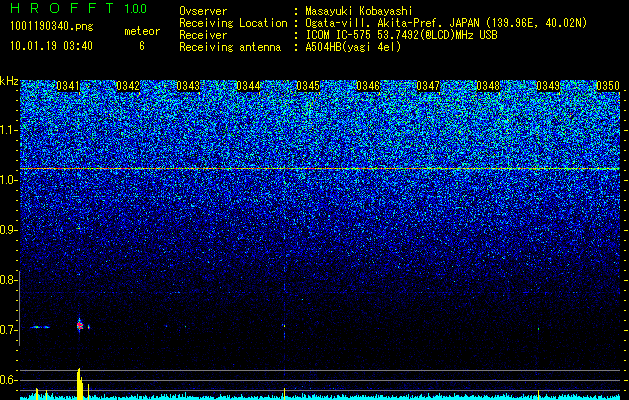This screenshot has width=629, height=400.
Task: Click the 0343 time marker
Action: (188, 86)
